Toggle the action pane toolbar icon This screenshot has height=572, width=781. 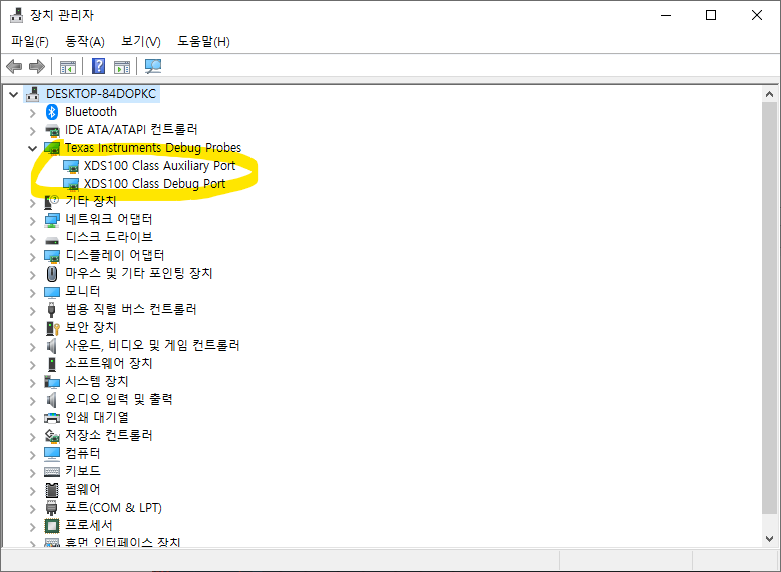pos(122,66)
